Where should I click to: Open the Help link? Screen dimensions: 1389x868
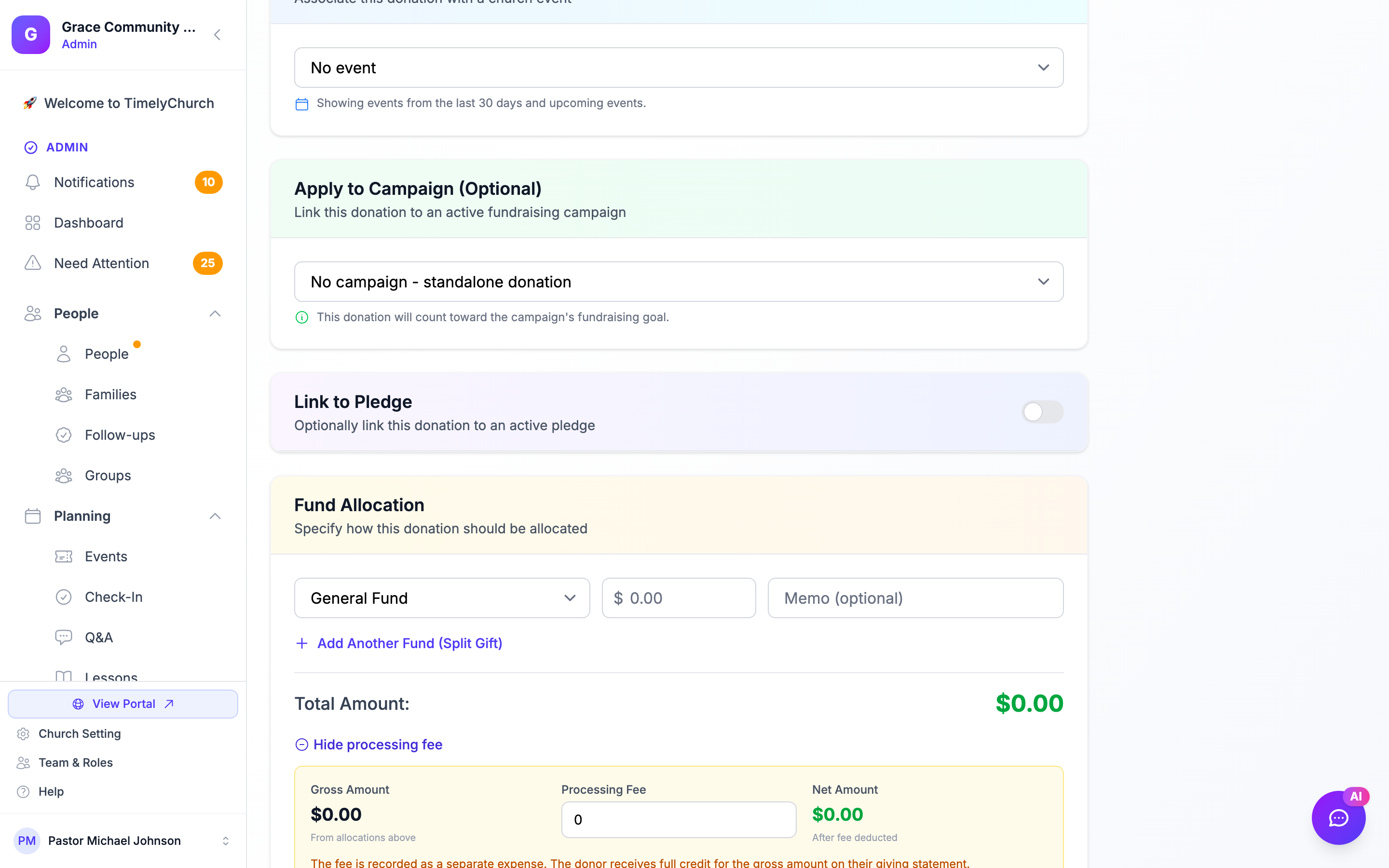[51, 792]
